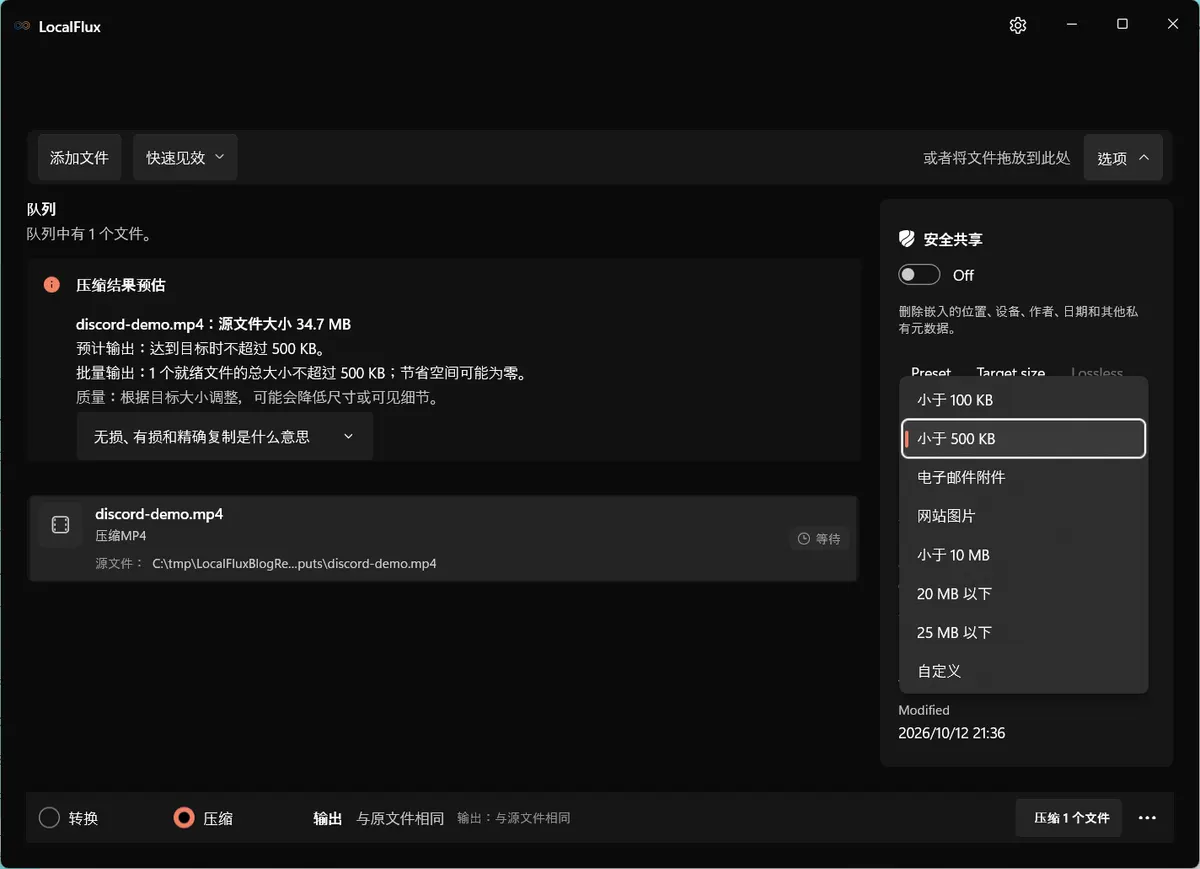
Task: Click the 压缩 1 个文件 button
Action: click(1069, 818)
